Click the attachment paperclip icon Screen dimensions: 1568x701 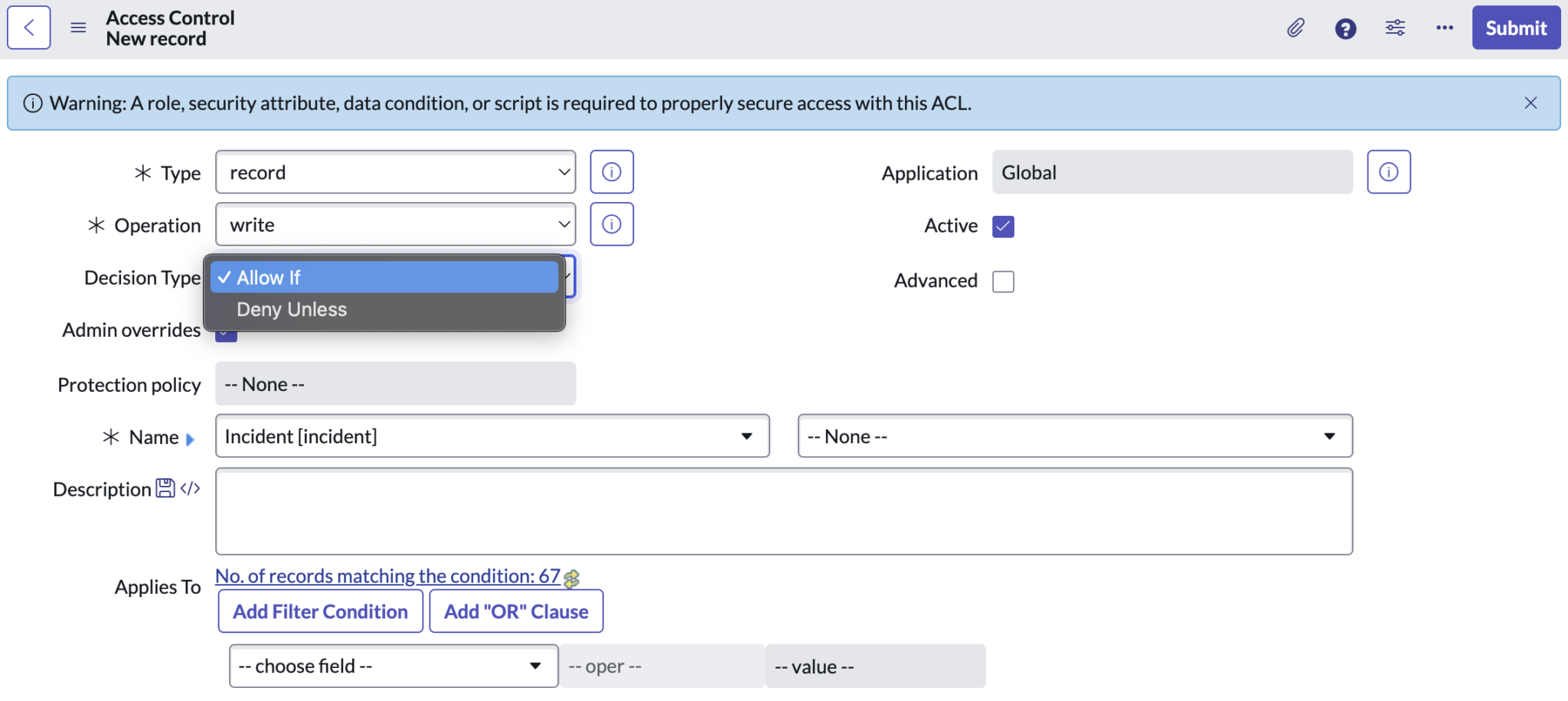click(x=1296, y=28)
